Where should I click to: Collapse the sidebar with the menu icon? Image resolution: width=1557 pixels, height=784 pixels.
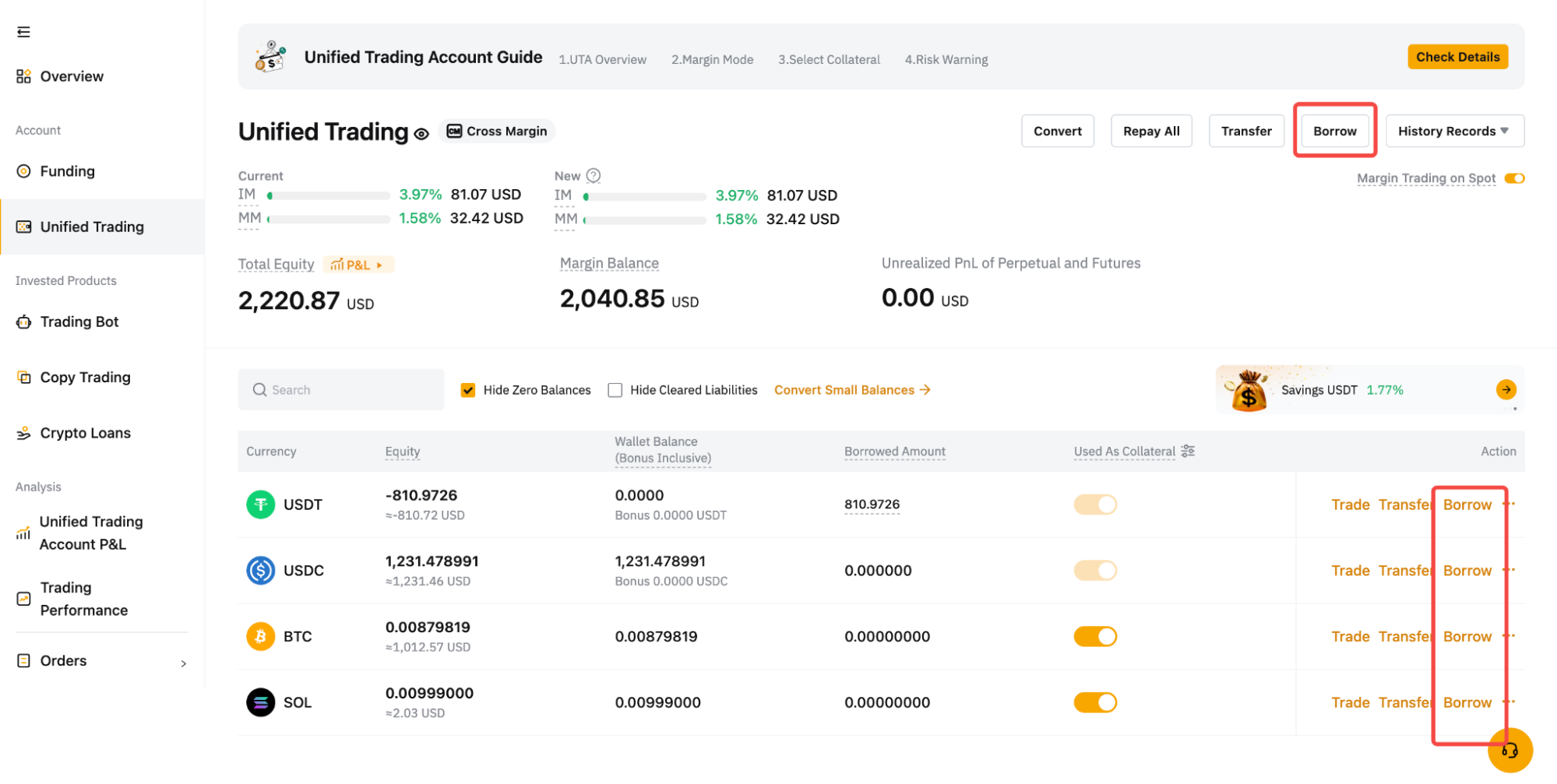(23, 32)
